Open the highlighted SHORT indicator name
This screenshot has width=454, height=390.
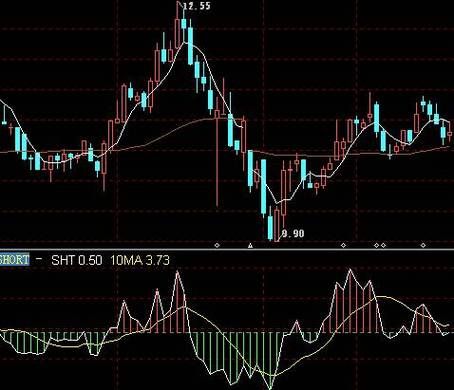[15, 260]
